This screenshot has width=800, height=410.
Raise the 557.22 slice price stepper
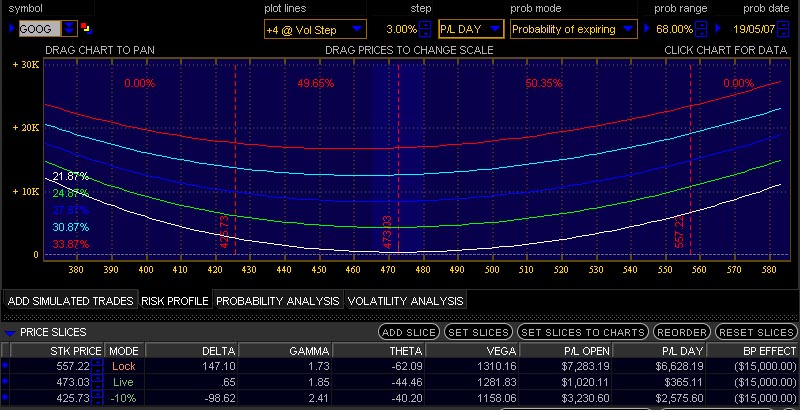pos(97,362)
